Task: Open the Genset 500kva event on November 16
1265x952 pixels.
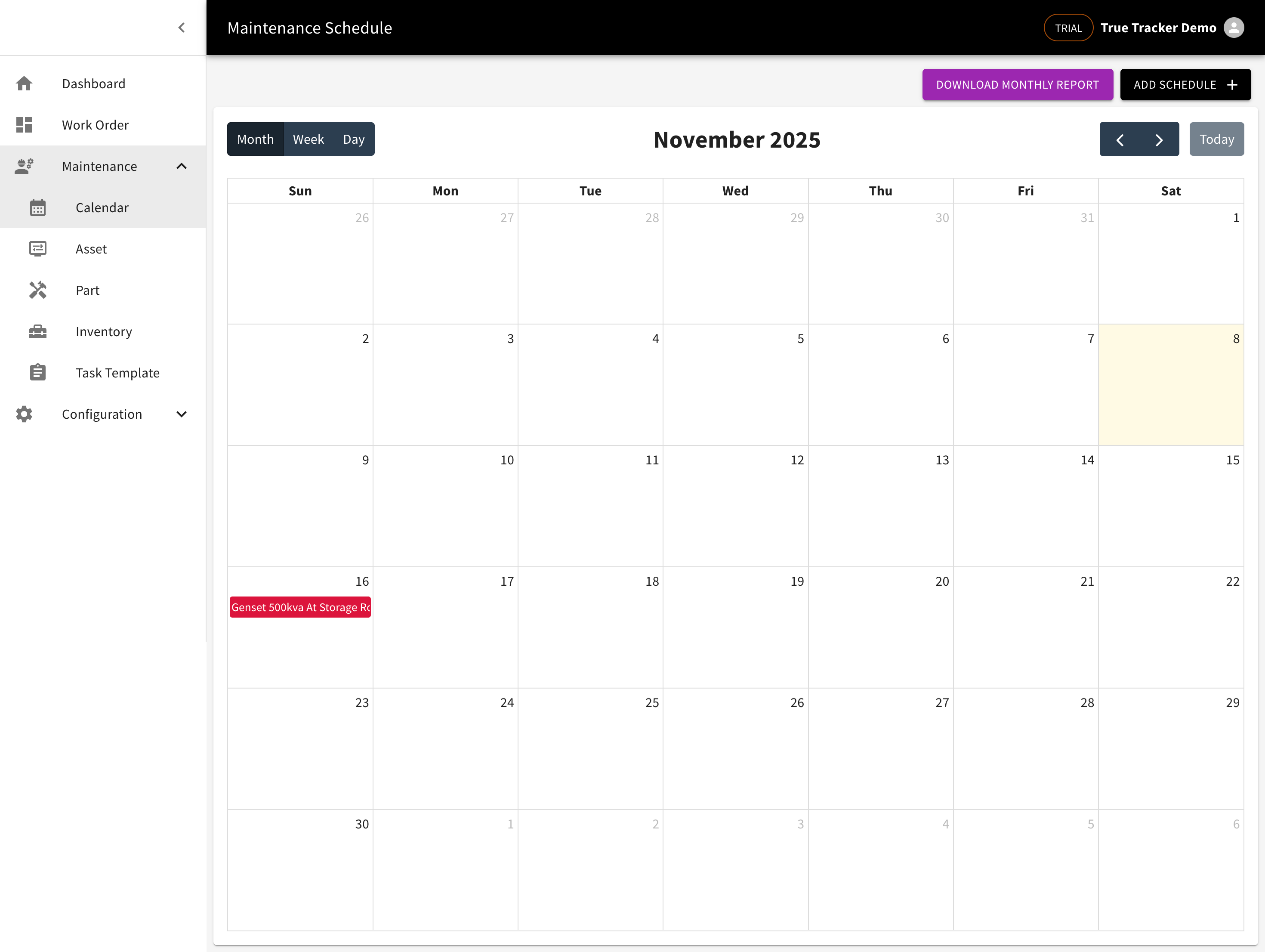Action: [x=299, y=607]
